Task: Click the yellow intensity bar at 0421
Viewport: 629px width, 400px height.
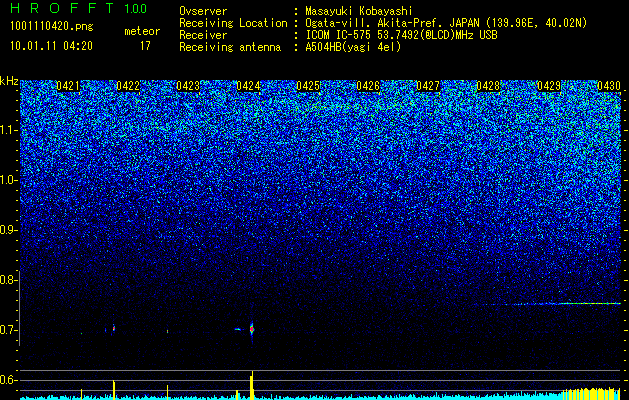Action: (81, 394)
